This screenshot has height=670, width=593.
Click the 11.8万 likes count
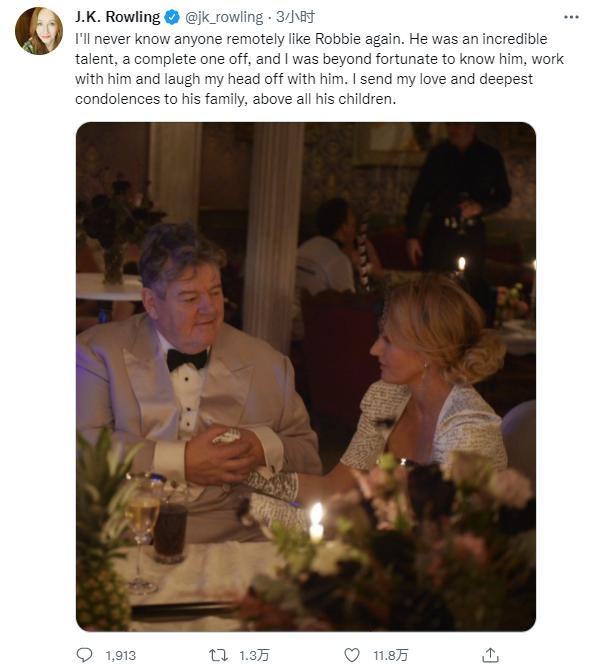point(390,655)
